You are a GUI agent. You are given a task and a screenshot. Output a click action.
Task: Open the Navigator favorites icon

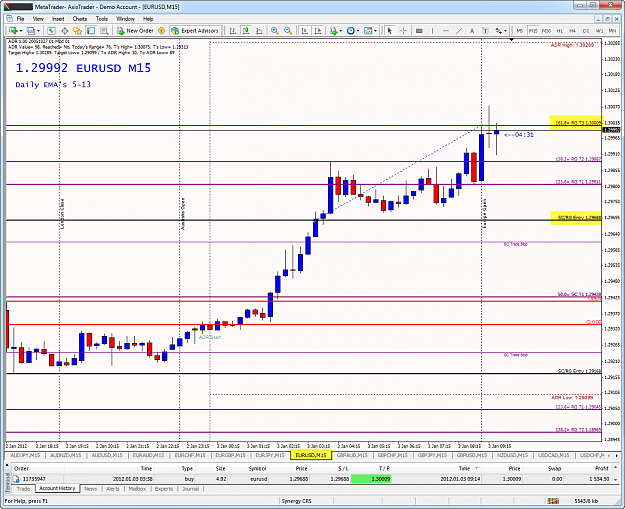pyautogui.click(x=77, y=31)
